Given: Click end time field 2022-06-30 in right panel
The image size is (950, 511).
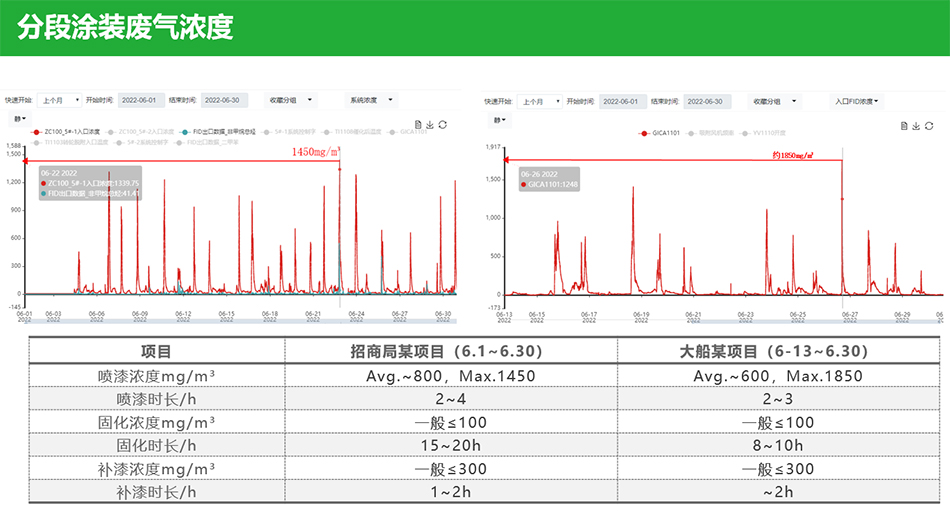Looking at the screenshot, I should (706, 101).
